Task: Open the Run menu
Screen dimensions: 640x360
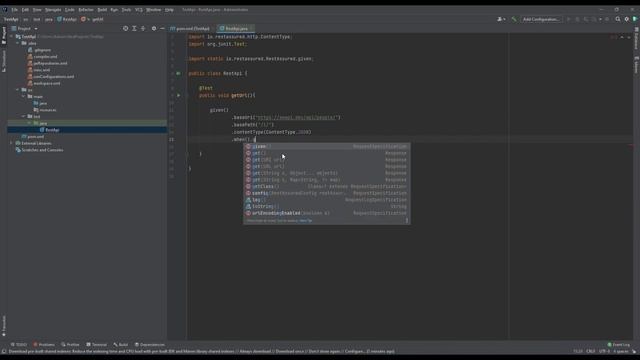Action: 114,9
